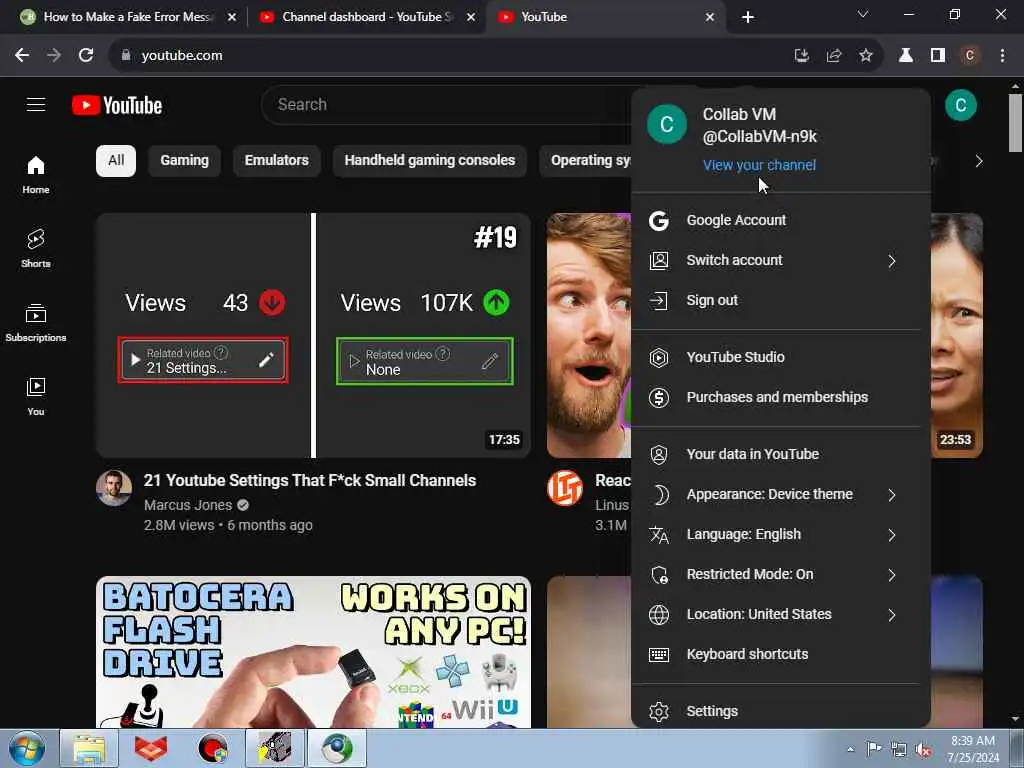Click the install app icon in address bar
Screen dimensions: 1024x768
pos(801,56)
